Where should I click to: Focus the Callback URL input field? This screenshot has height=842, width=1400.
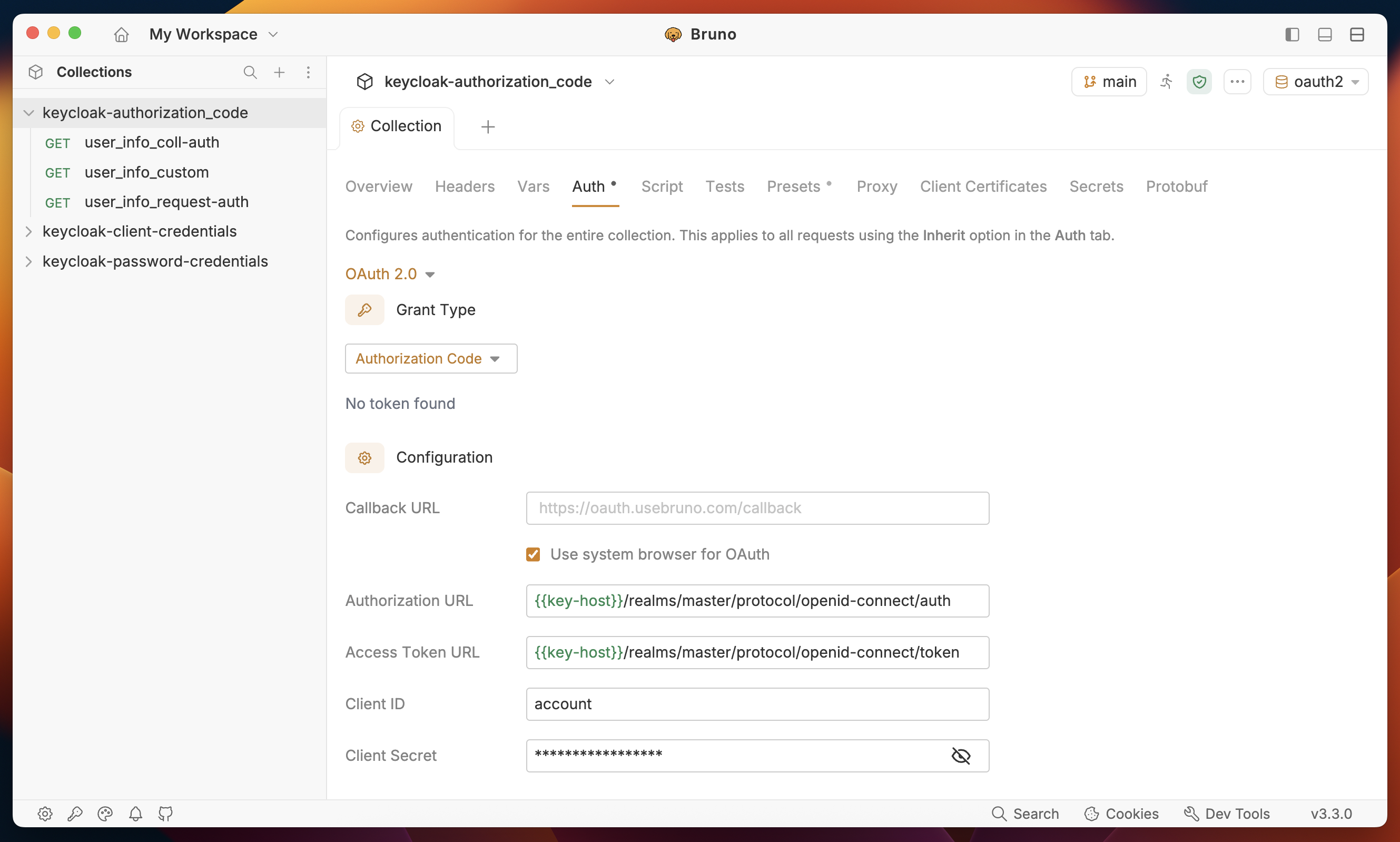coord(757,508)
